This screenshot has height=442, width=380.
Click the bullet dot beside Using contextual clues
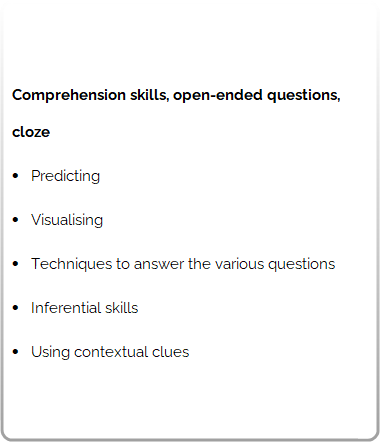[x=15, y=352]
